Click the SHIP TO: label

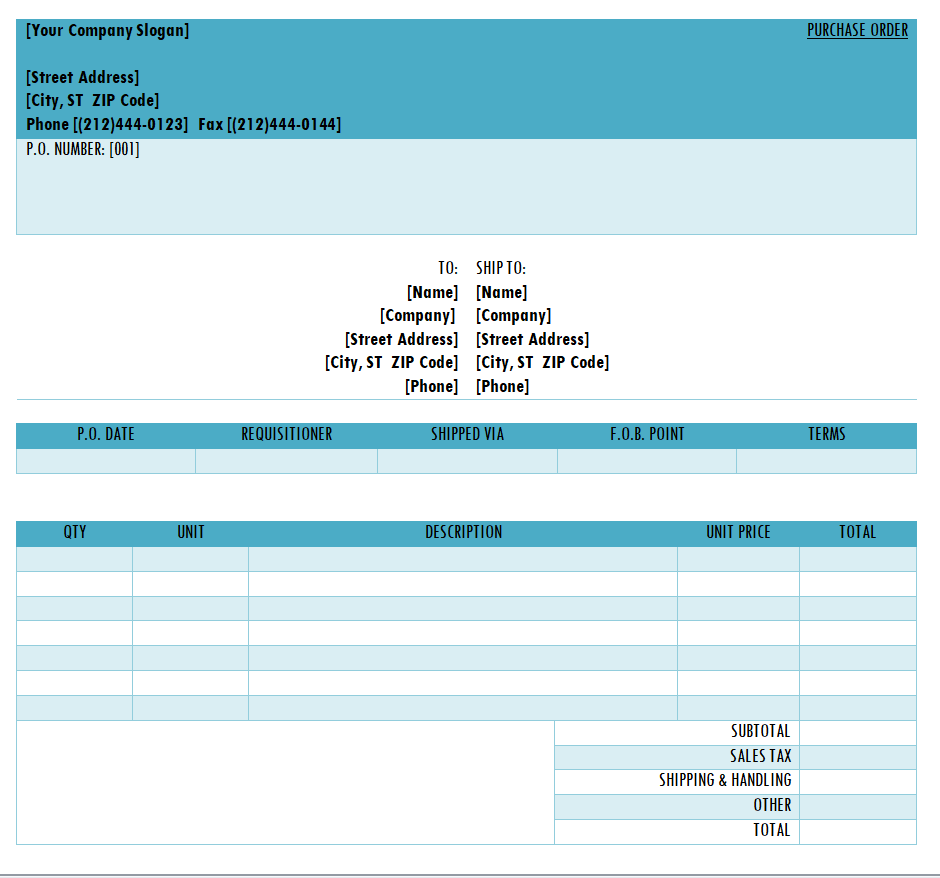501,268
